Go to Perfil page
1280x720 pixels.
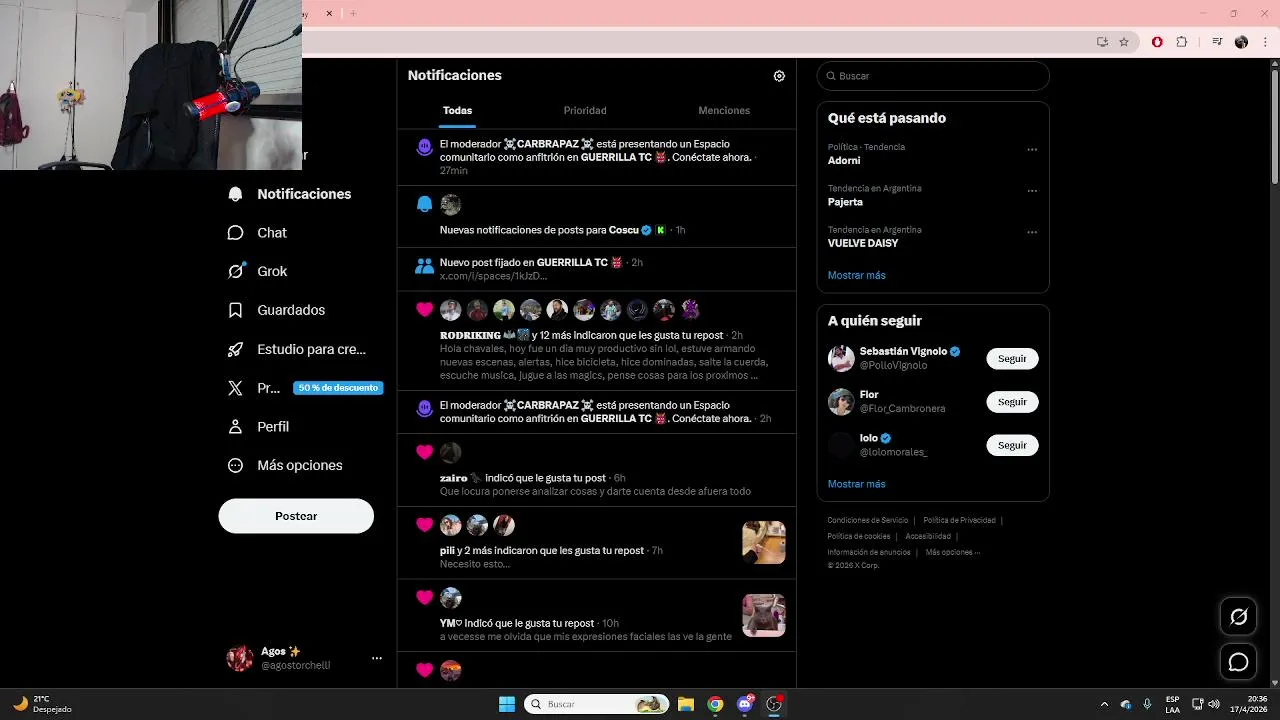259,427
